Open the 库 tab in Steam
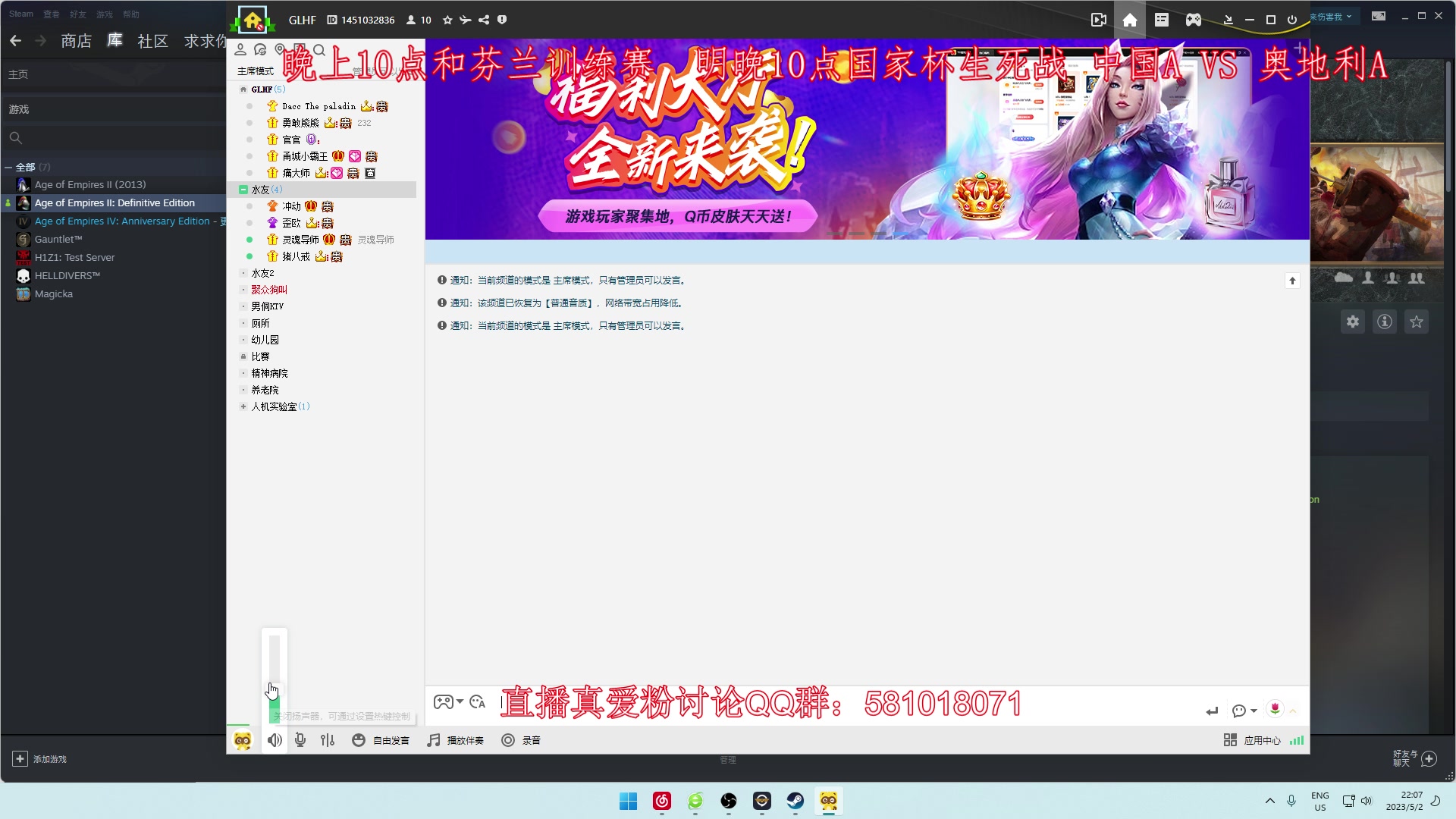Screen dimensions: 1456x819 pyautogui.click(x=115, y=40)
